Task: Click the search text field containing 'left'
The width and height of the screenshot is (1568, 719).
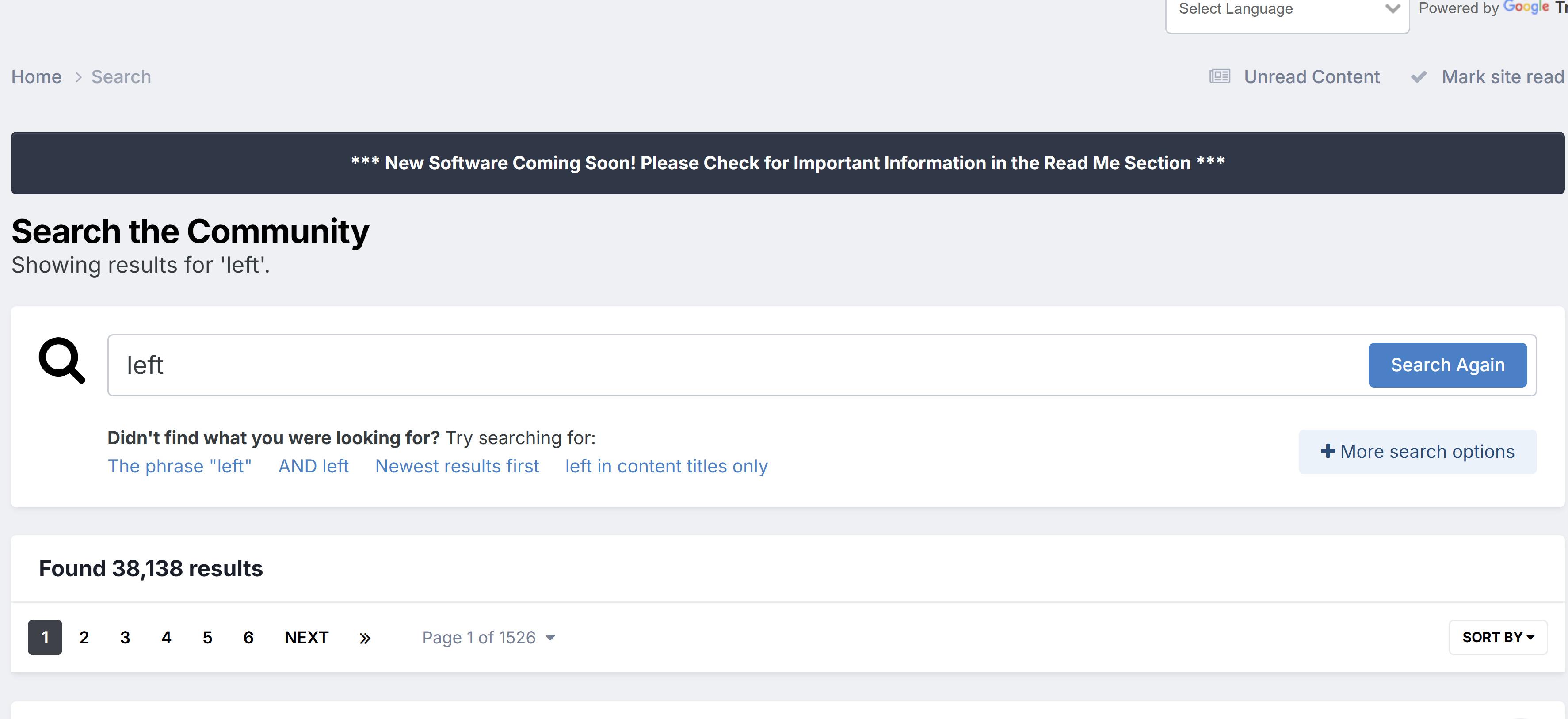Action: pos(730,365)
